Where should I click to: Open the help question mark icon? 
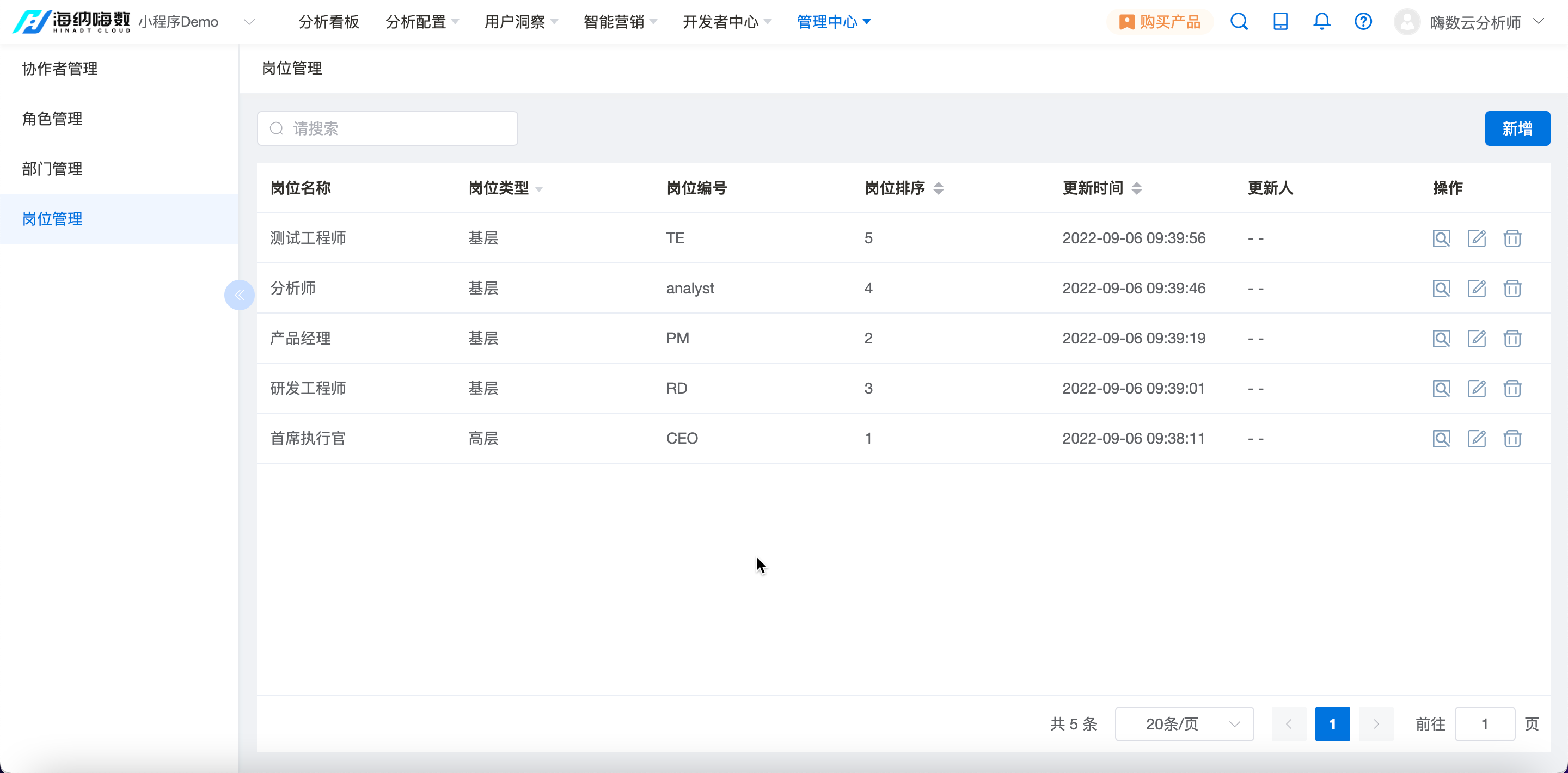(1363, 22)
